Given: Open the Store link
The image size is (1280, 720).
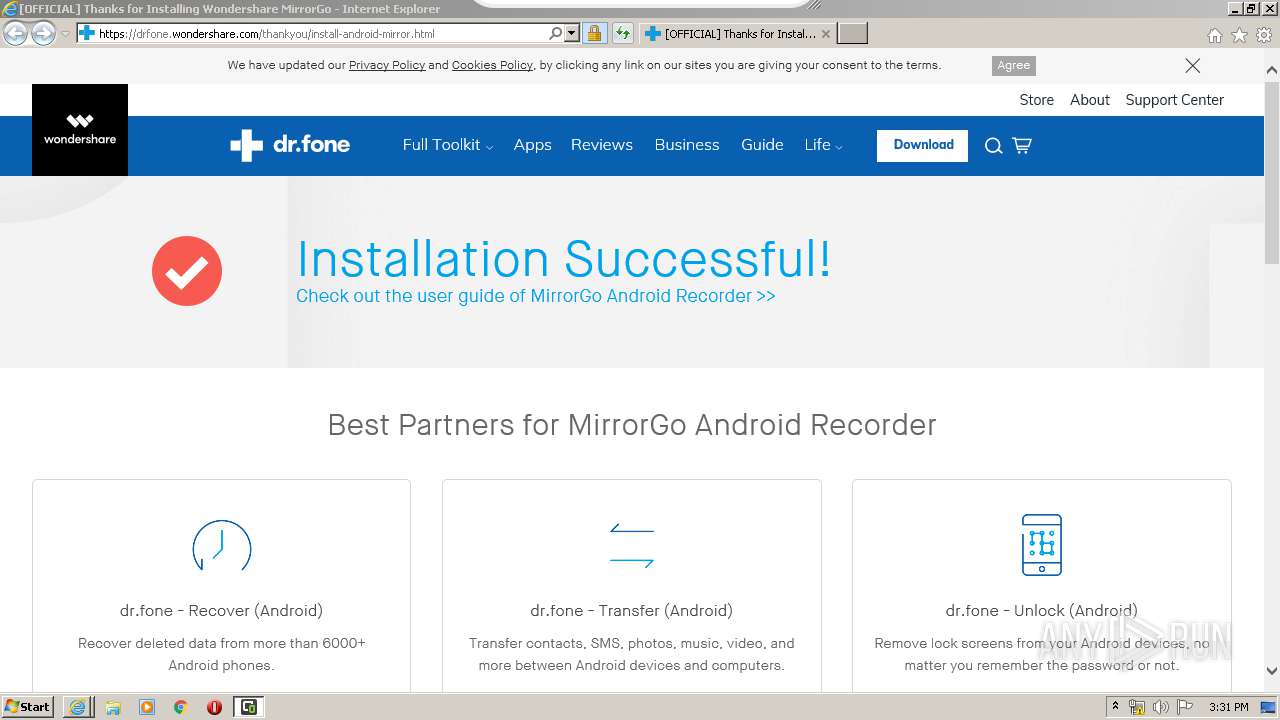Looking at the screenshot, I should tap(1036, 100).
